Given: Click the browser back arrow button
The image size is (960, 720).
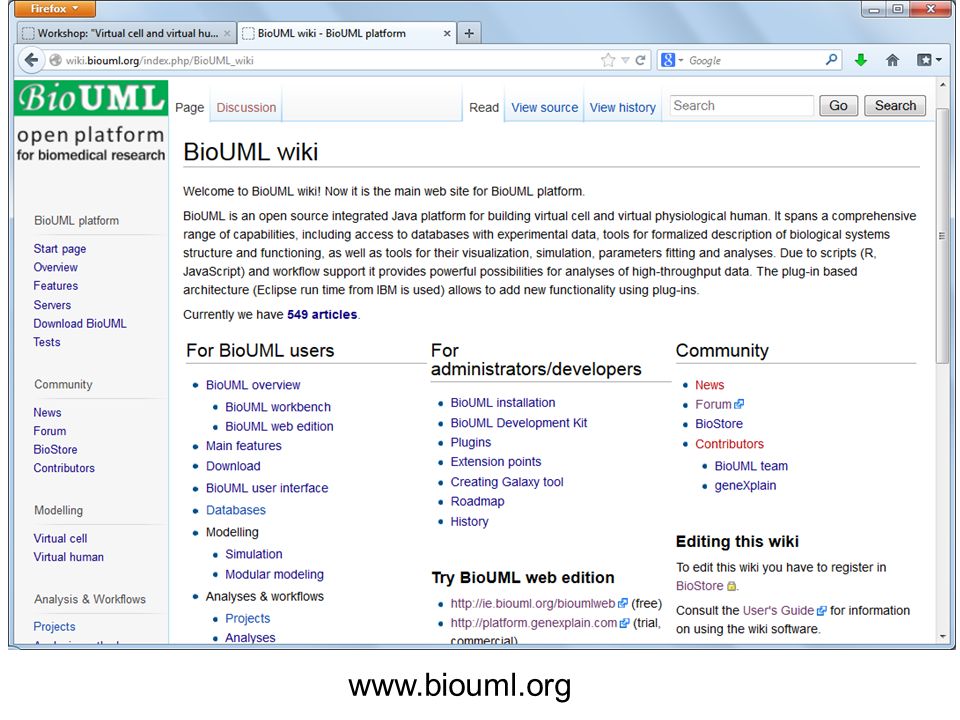Looking at the screenshot, I should tap(30, 60).
